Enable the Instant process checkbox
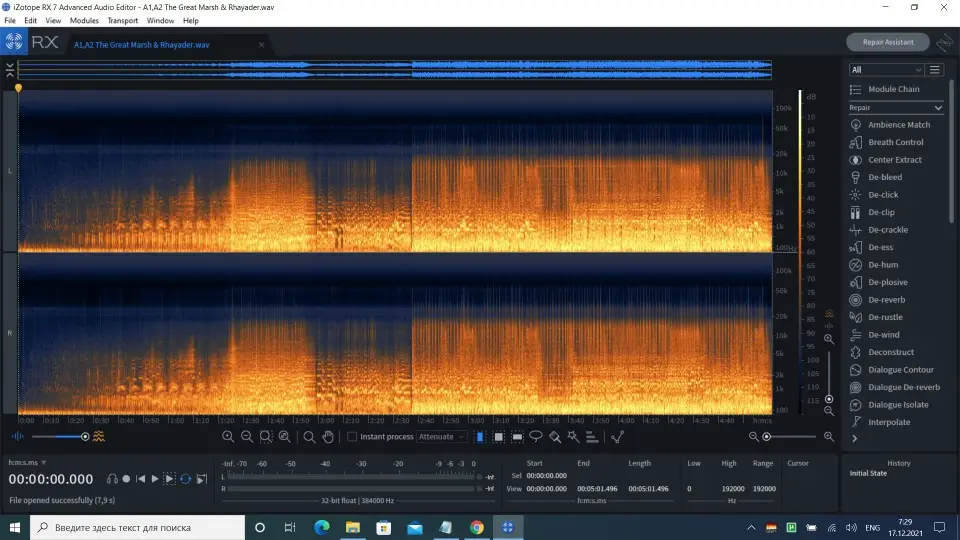The image size is (960, 540). pyautogui.click(x=352, y=437)
